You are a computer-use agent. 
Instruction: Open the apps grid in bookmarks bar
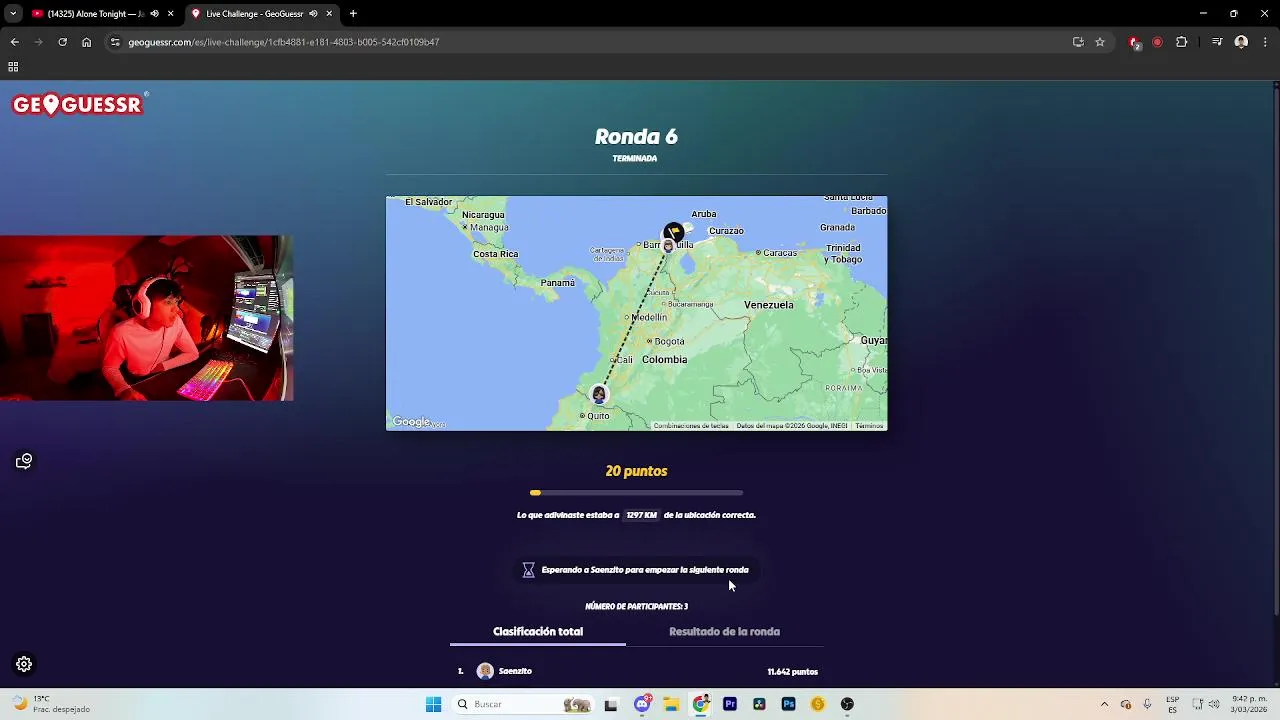13,67
